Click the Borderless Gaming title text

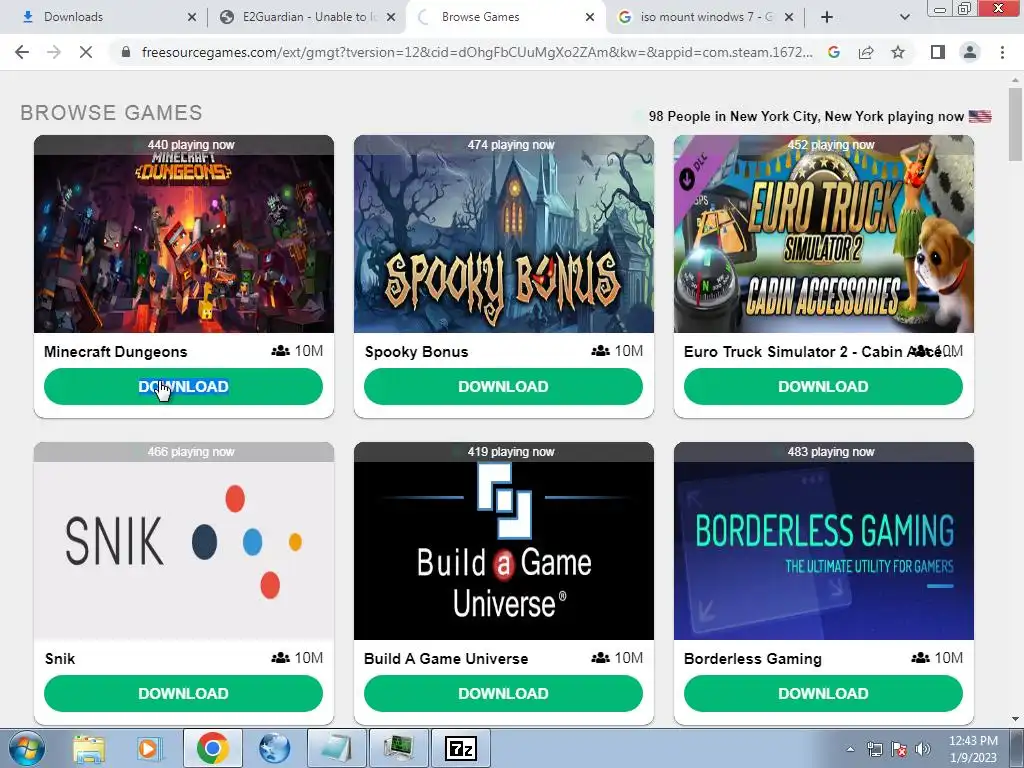coord(753,659)
